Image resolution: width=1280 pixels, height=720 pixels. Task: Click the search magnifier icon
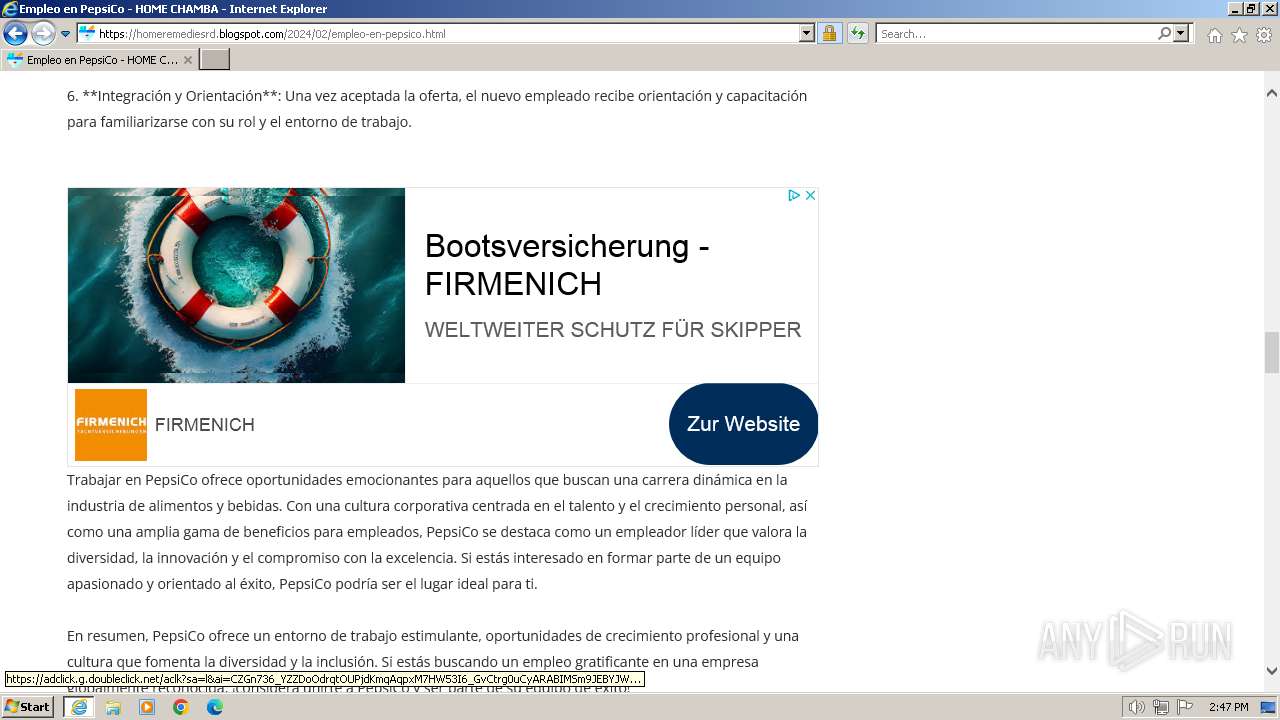click(x=1164, y=33)
